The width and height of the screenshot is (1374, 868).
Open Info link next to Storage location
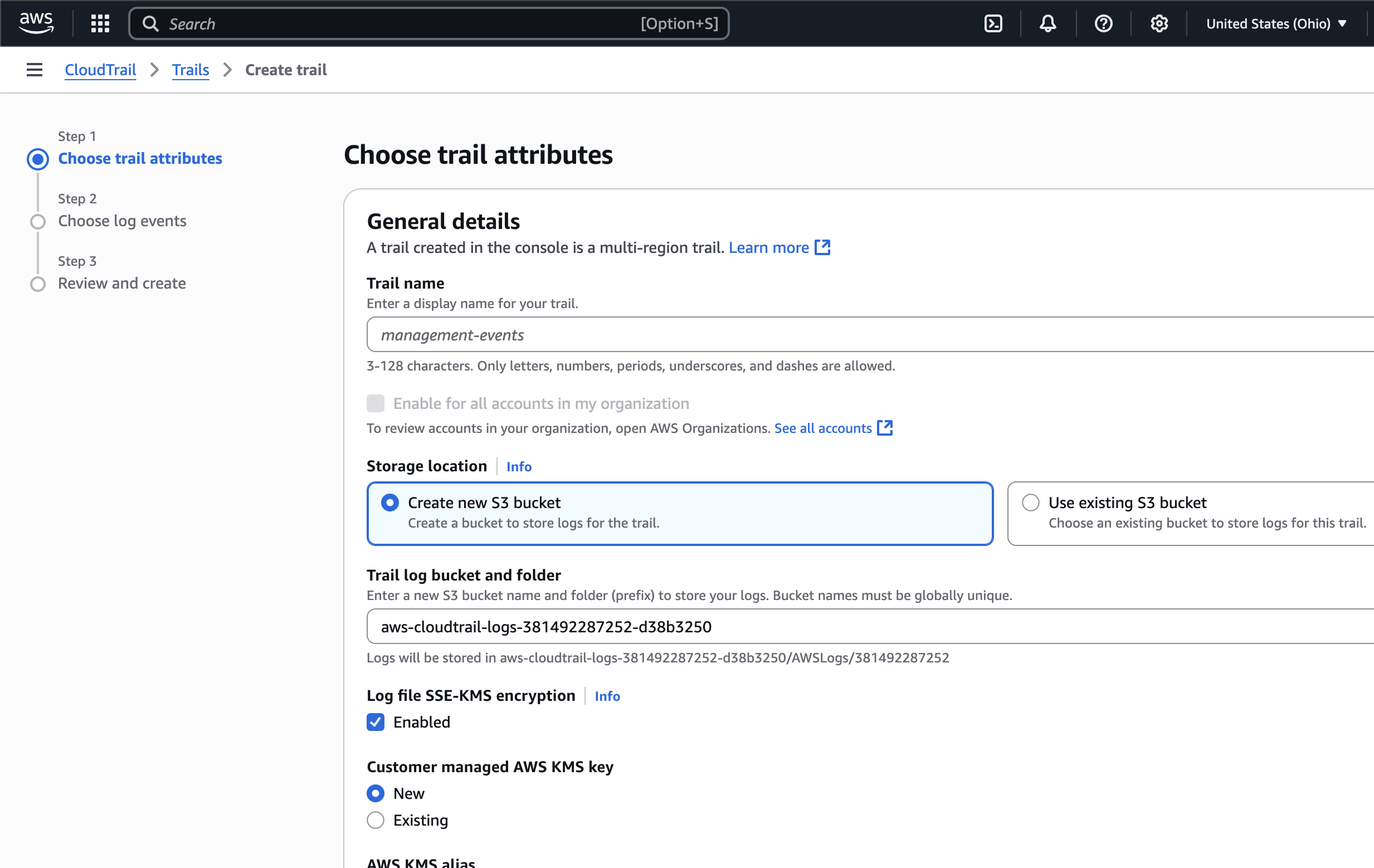click(x=518, y=466)
